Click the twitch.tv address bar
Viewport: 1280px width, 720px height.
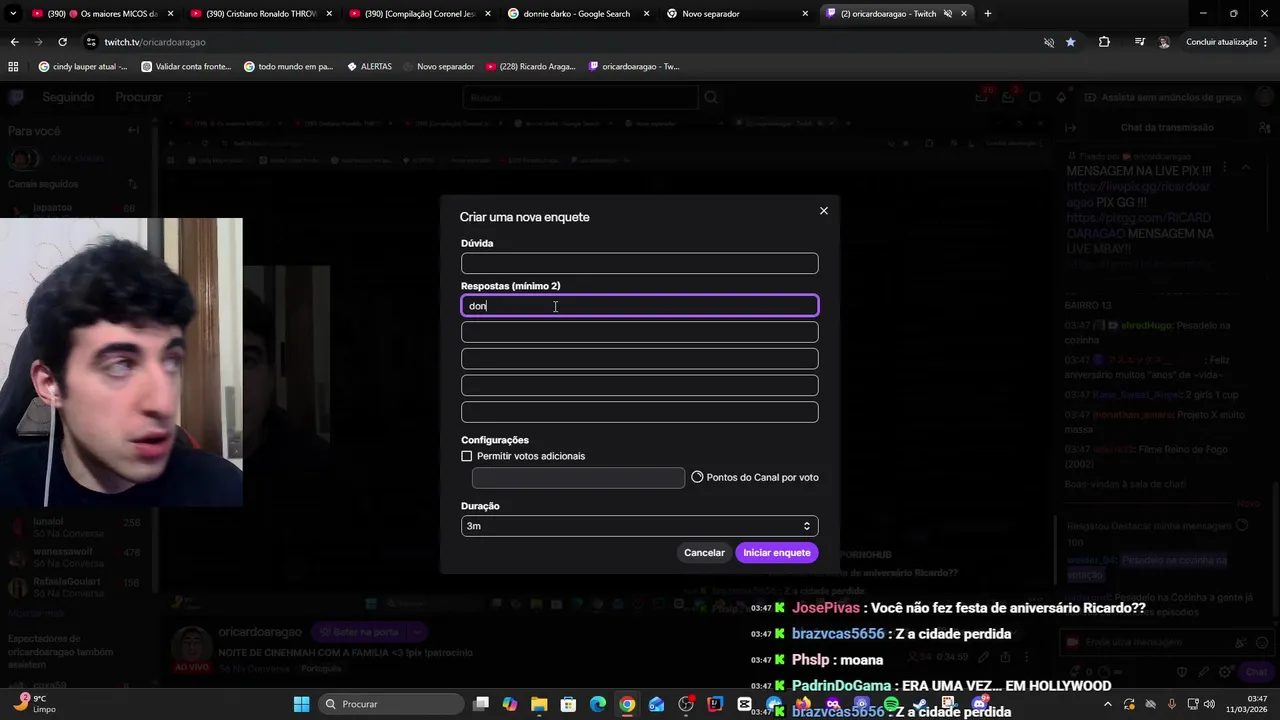pyautogui.click(x=560, y=42)
